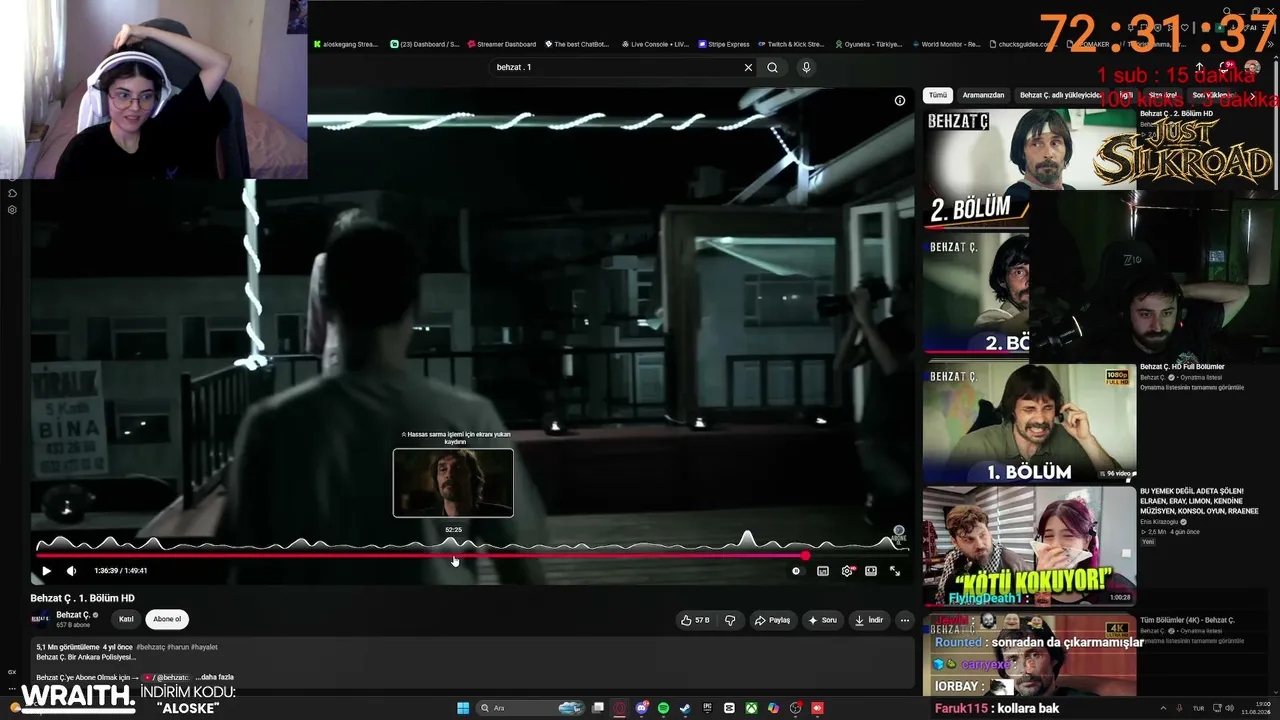Viewport: 1280px width, 720px height.
Task: Open Behzat Ç. channel avatar
Action: tap(40, 619)
